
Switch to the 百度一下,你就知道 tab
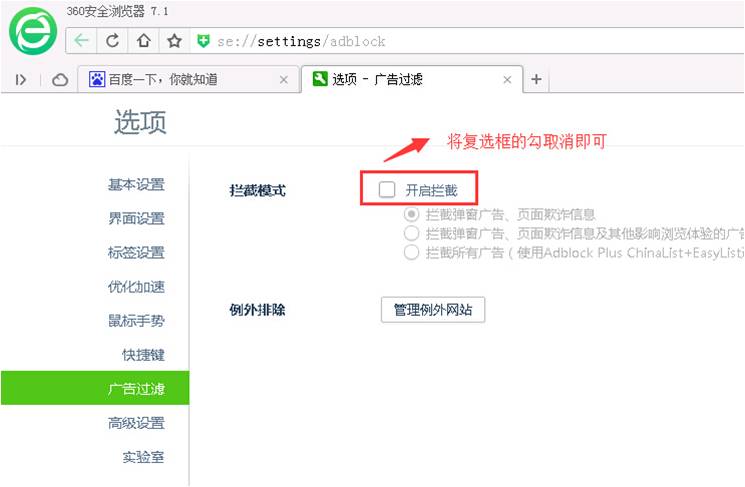coord(180,80)
